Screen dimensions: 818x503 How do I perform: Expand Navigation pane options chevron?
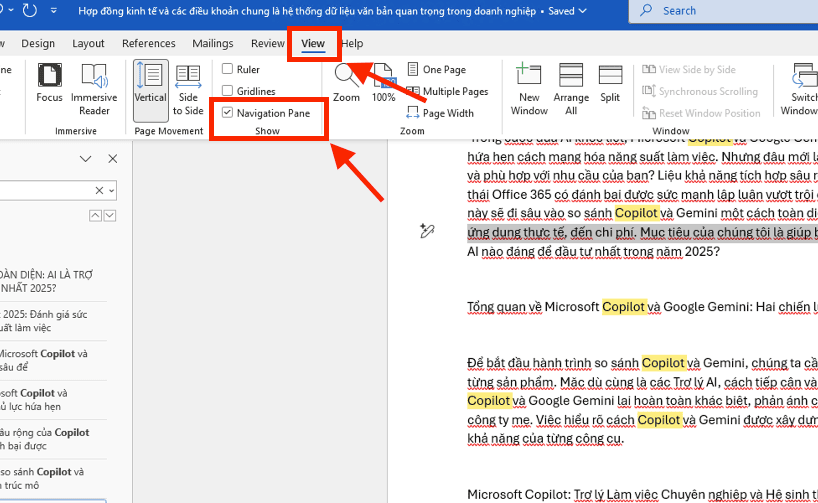pyautogui.click(x=86, y=159)
